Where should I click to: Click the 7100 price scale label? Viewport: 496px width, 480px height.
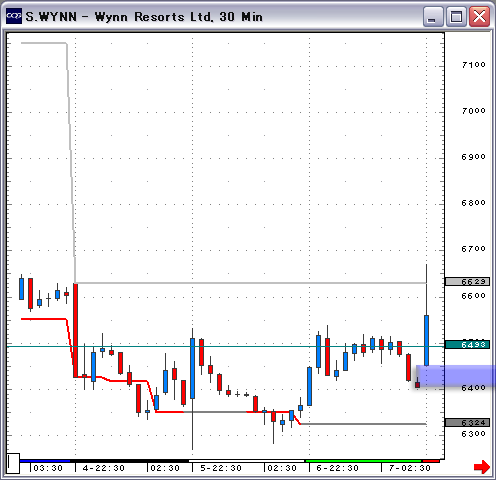click(473, 65)
